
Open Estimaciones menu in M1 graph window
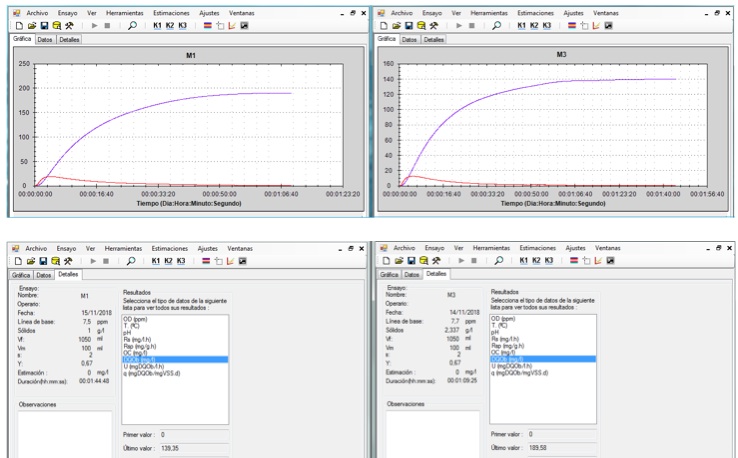tap(171, 13)
